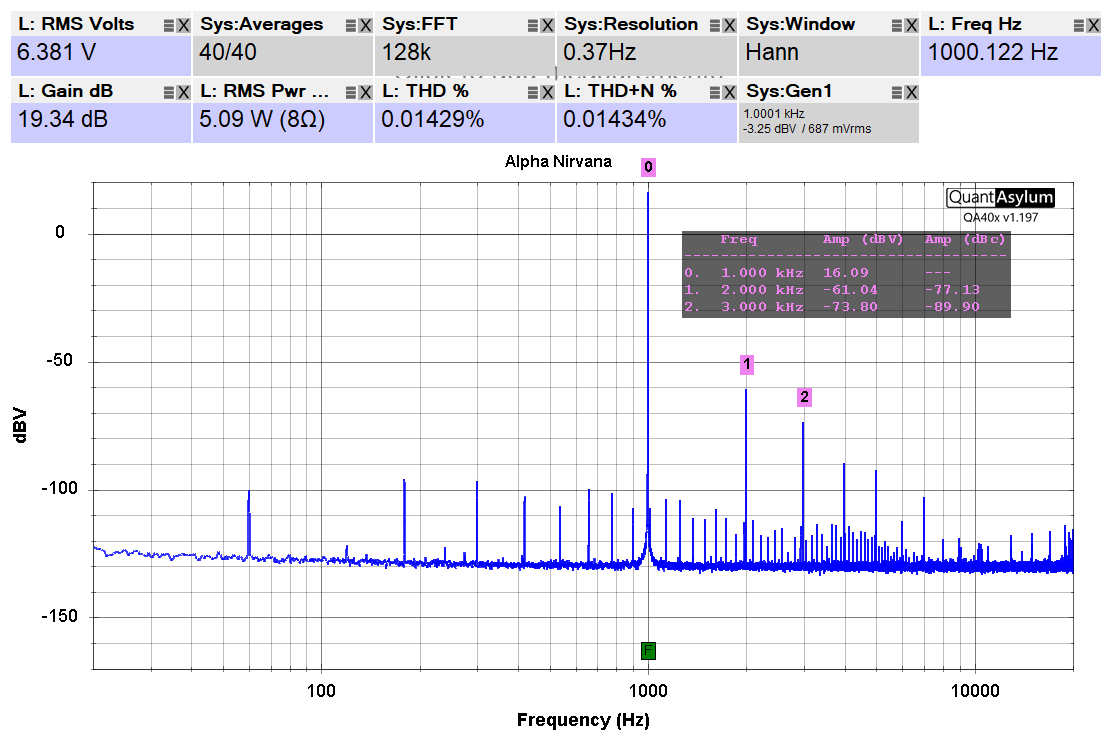Open menu icon of Sys:FFT tile
This screenshot has width=1117, height=741.
tap(533, 26)
